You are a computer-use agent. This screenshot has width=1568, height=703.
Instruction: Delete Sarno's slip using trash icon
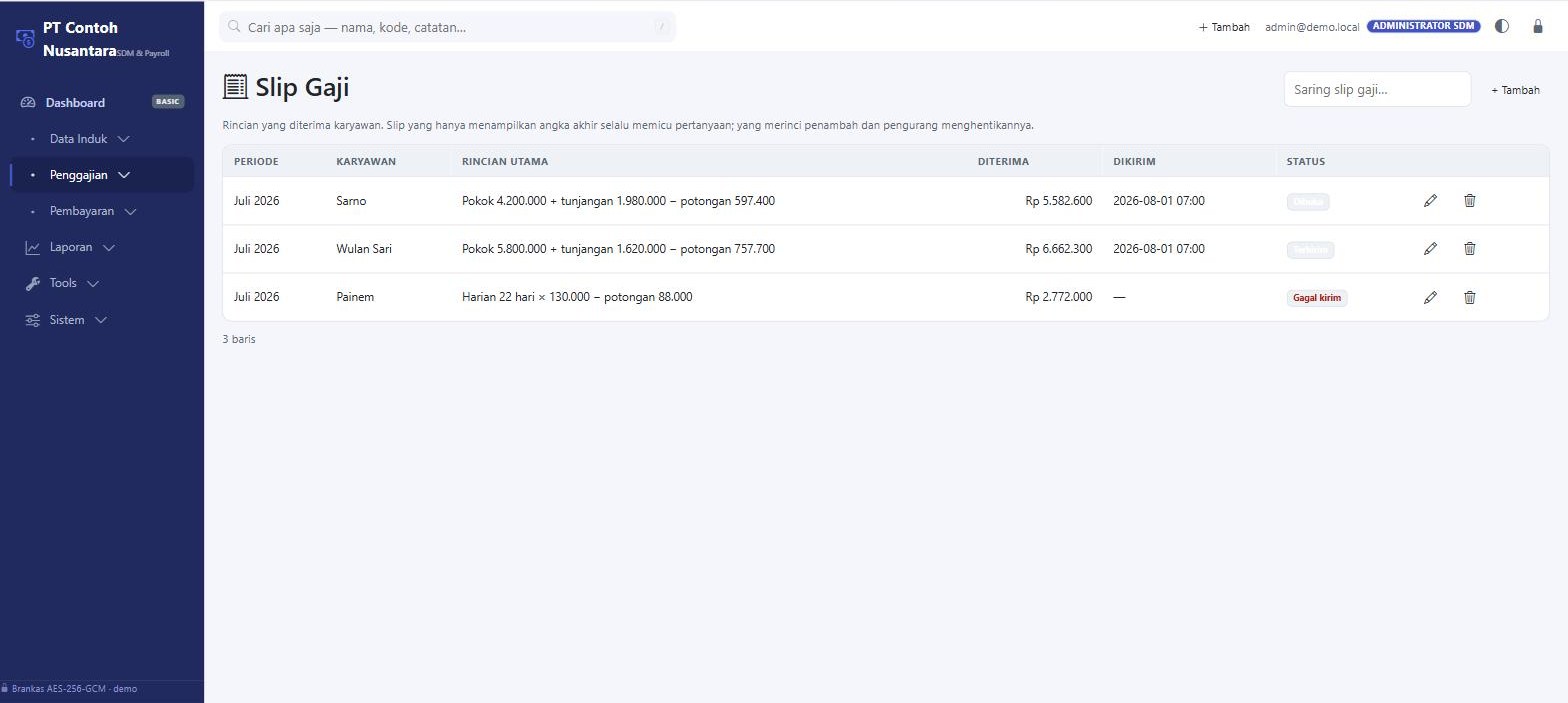1469,201
